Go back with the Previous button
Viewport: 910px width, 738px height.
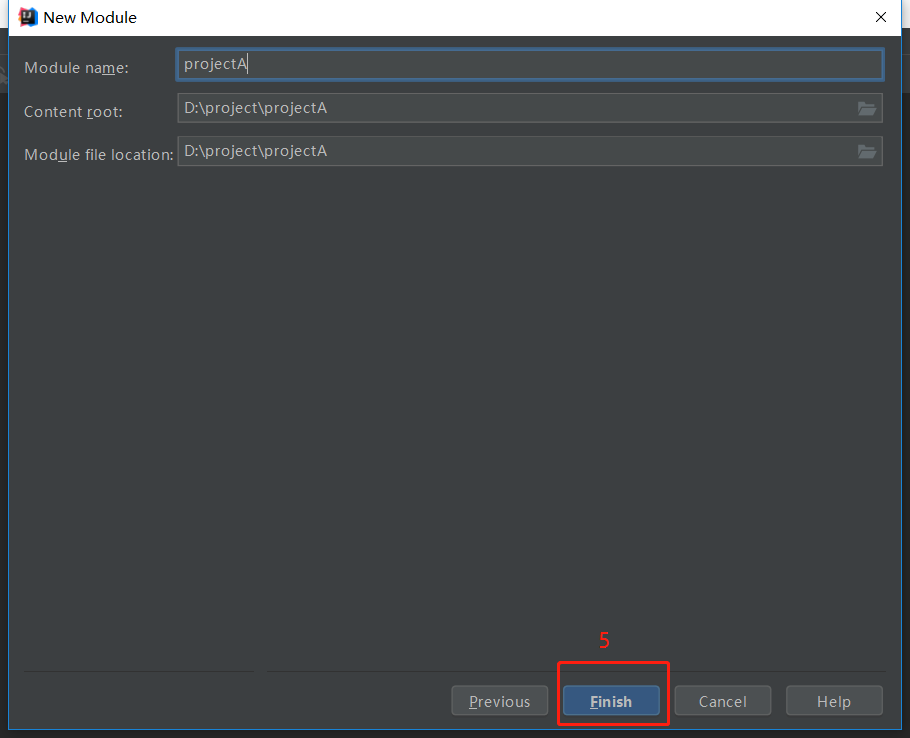(500, 701)
